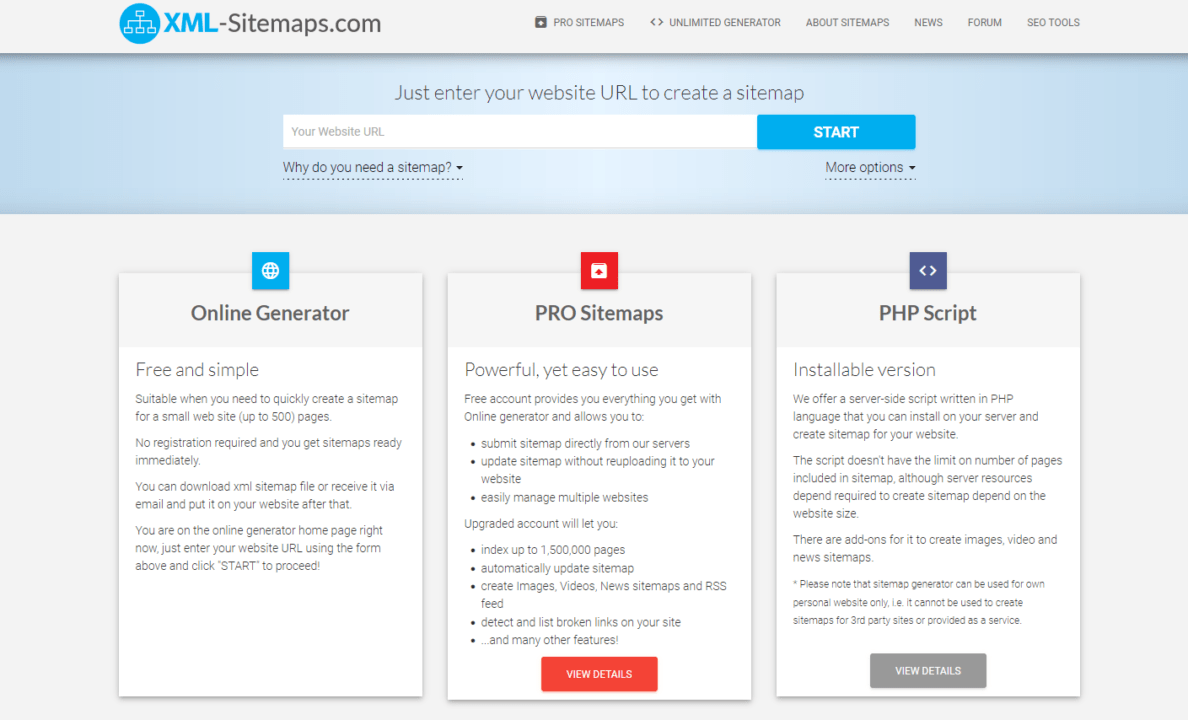Click the "PRO Sitemaps" card heading

pos(599,313)
